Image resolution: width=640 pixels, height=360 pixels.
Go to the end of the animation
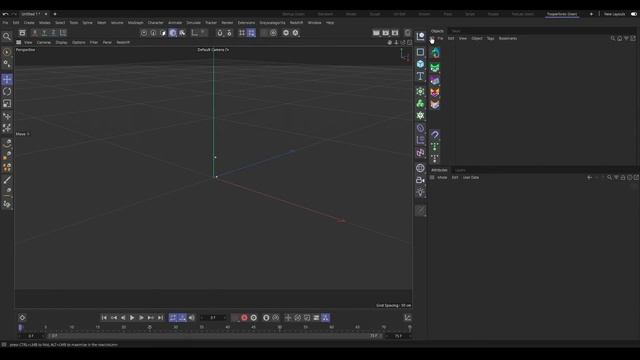coord(160,318)
